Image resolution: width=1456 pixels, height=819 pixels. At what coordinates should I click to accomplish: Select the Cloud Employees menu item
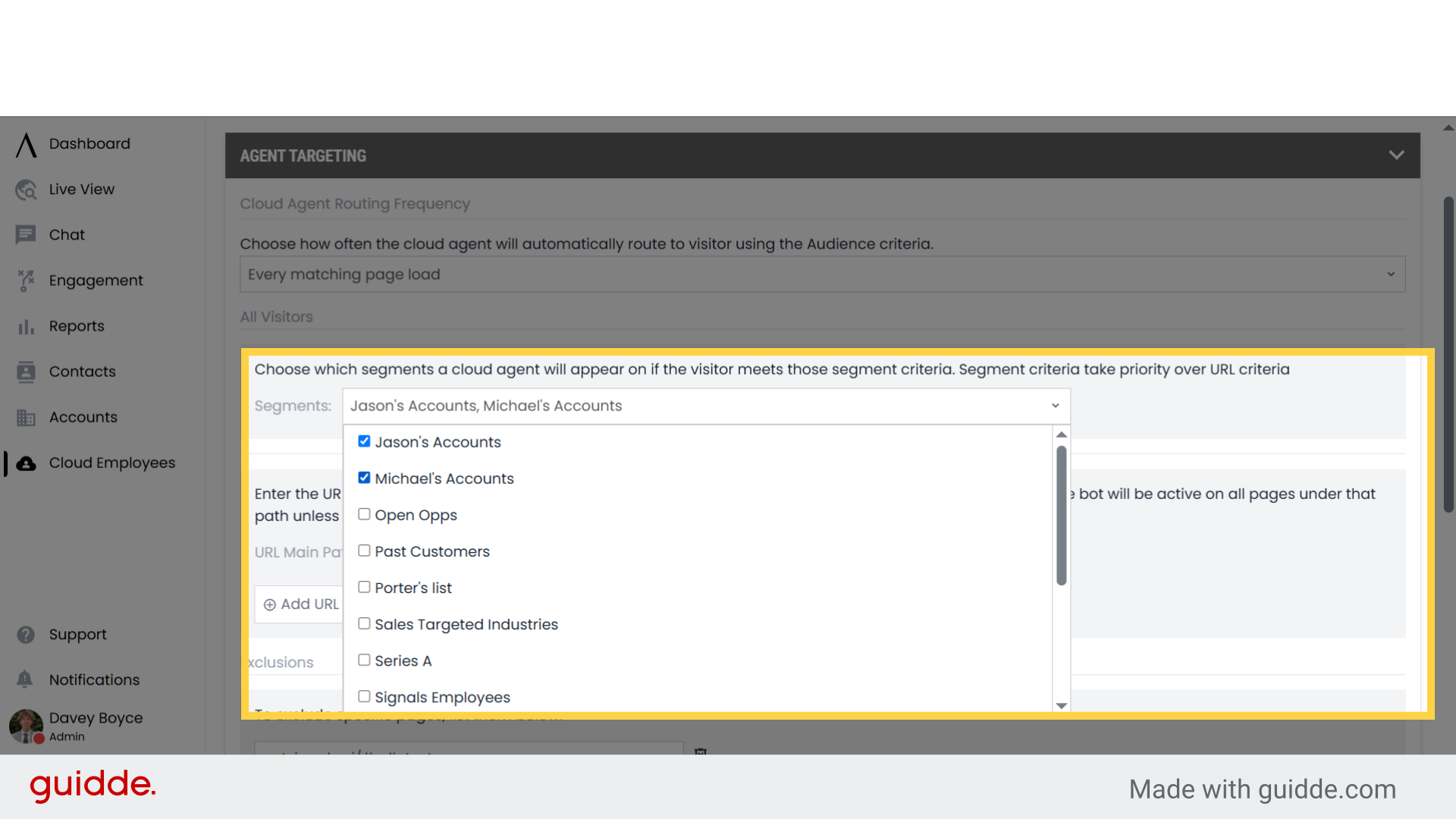112,463
